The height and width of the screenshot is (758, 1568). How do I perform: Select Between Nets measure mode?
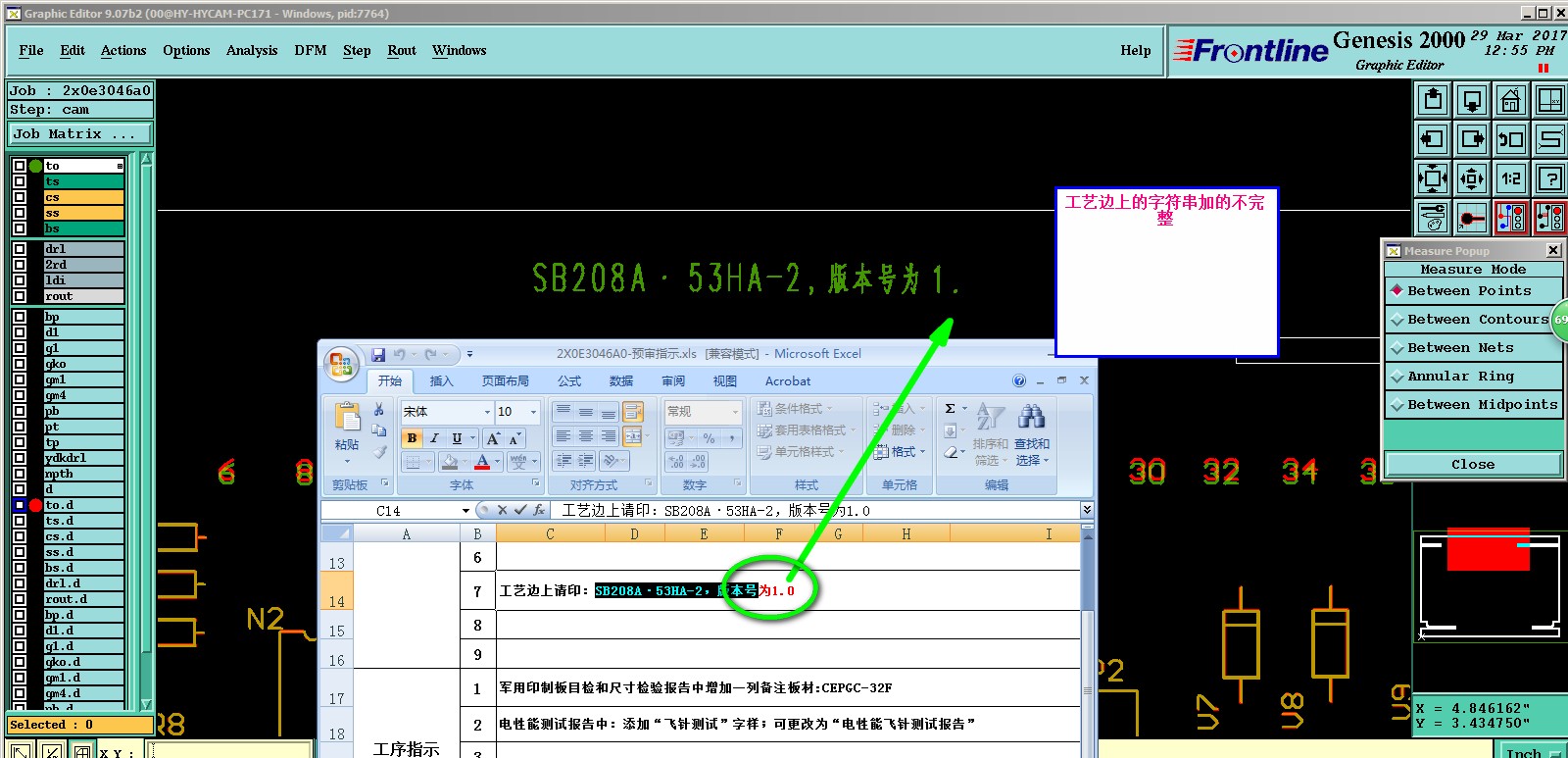tap(1474, 348)
